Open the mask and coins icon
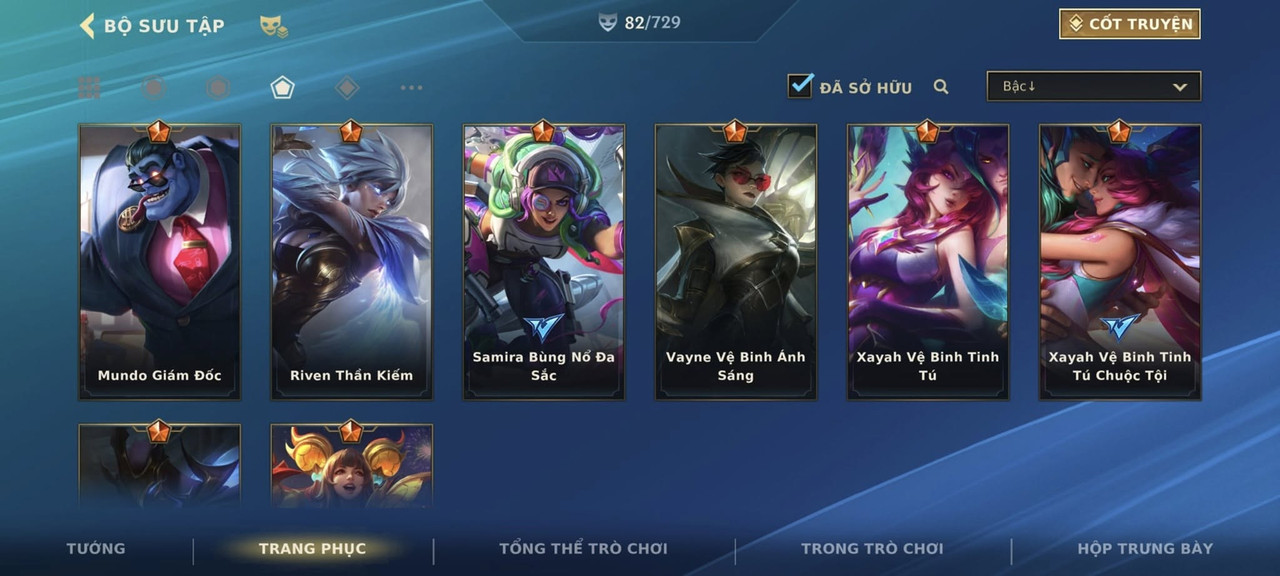The height and width of the screenshot is (576, 1280). [273, 26]
